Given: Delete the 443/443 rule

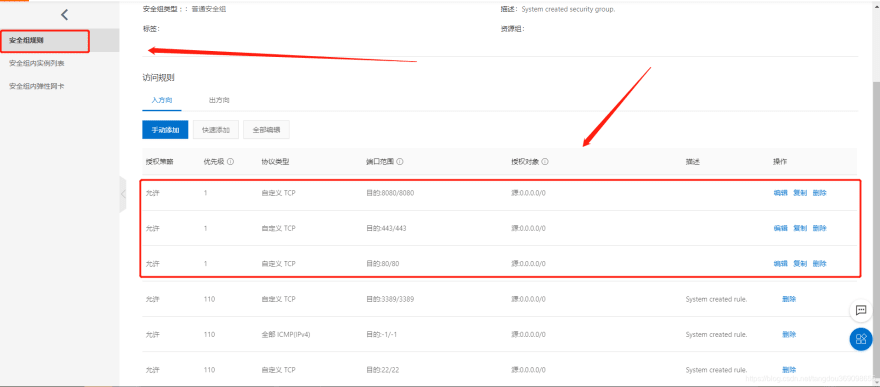Looking at the screenshot, I should (x=819, y=228).
